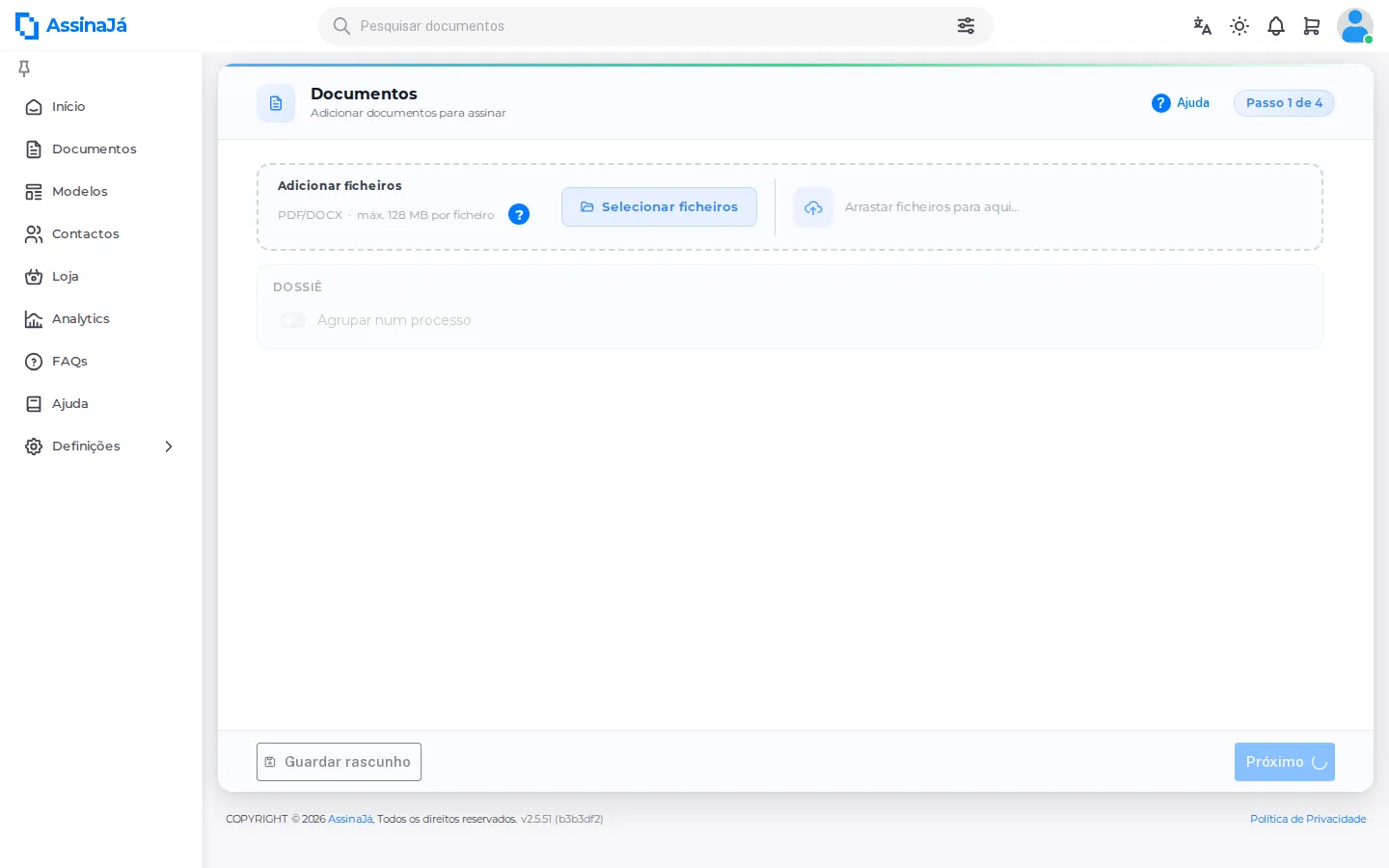Click the Ajuda link near step indicator
Screen dimensions: 1389x868
1181,103
